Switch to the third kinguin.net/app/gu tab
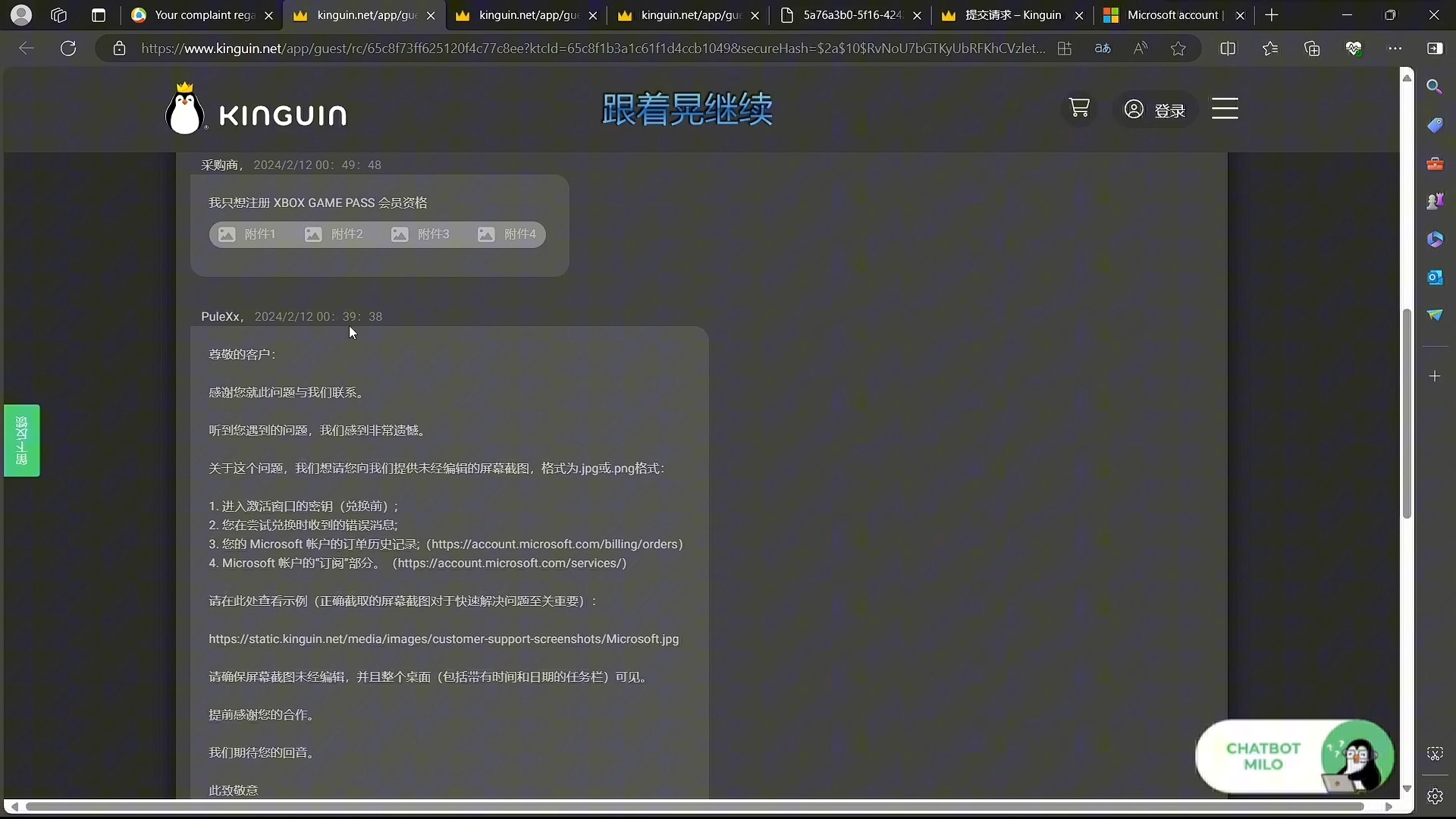1456x819 pixels. 689,15
